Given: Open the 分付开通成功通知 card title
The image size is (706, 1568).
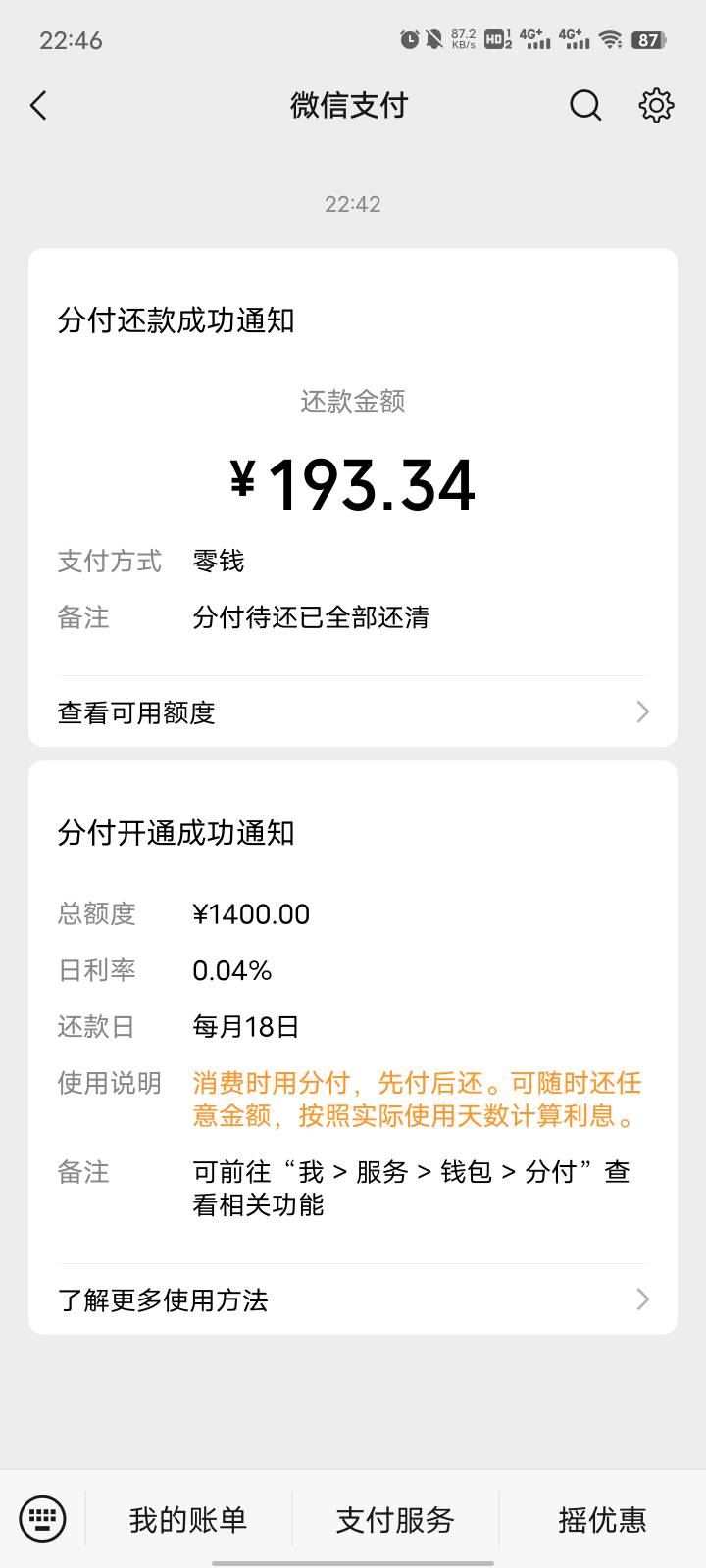Looking at the screenshot, I should click(x=176, y=833).
